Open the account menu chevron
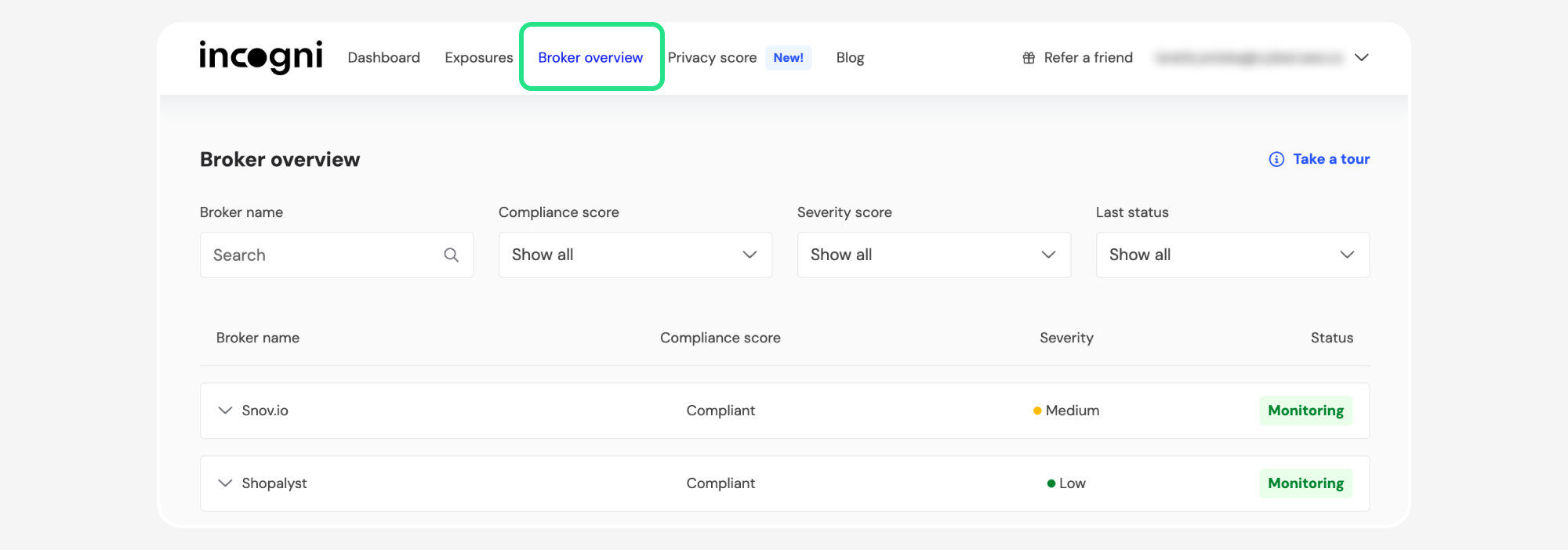Screen dimensions: 1568x550 click(1362, 57)
